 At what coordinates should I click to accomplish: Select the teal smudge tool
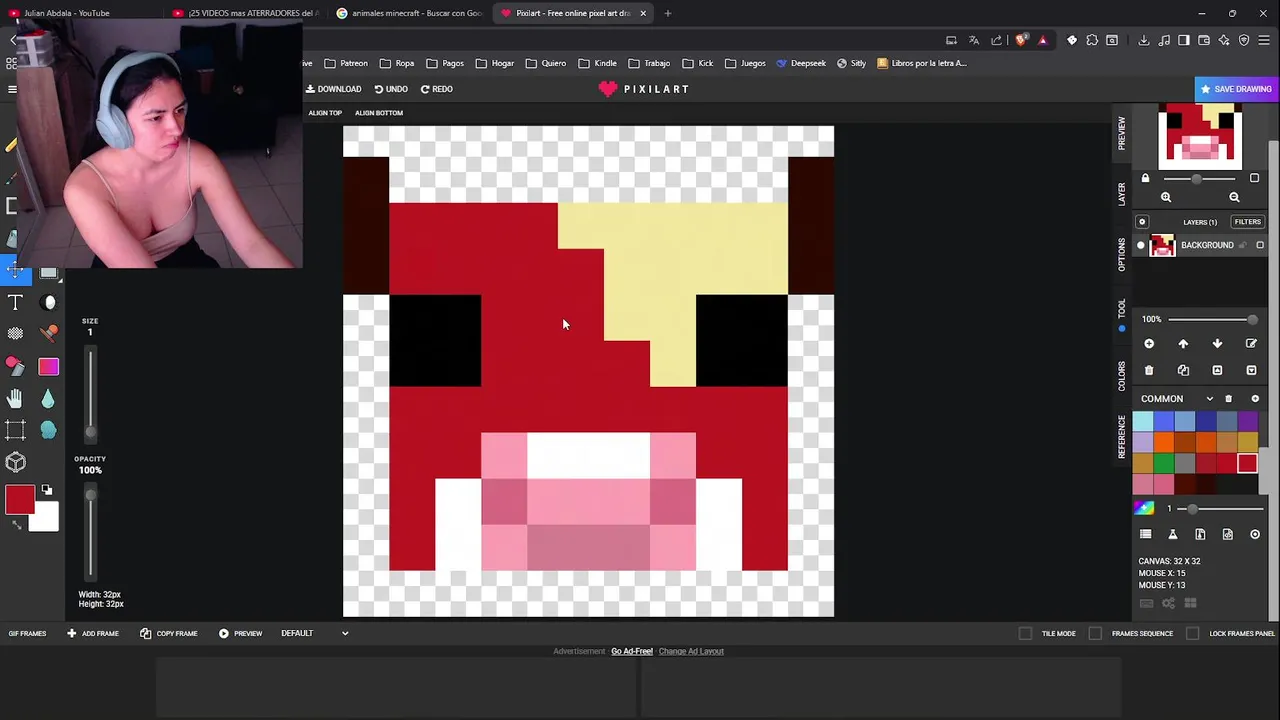point(49,430)
